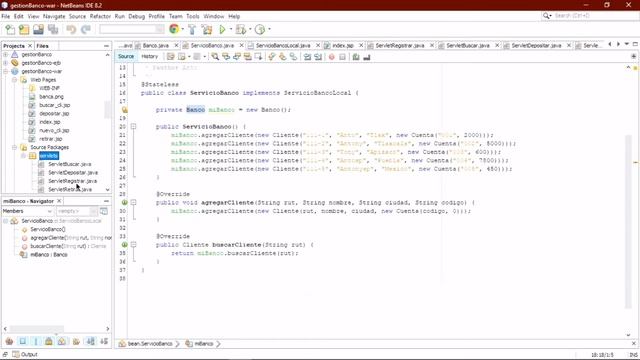Switch to the index.jsp editor tab
Viewport: 640px width, 360px height.
(343, 45)
